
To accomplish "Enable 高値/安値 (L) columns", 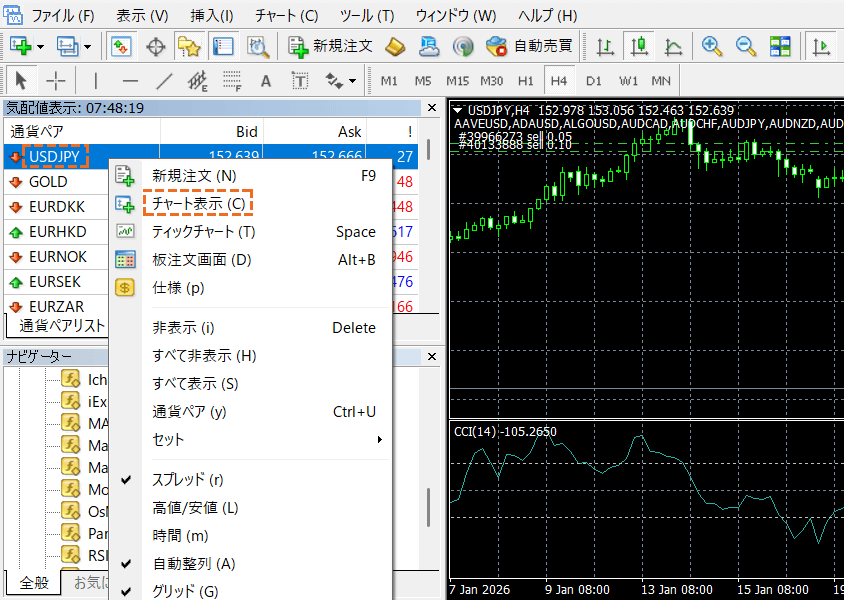I will click(x=195, y=508).
